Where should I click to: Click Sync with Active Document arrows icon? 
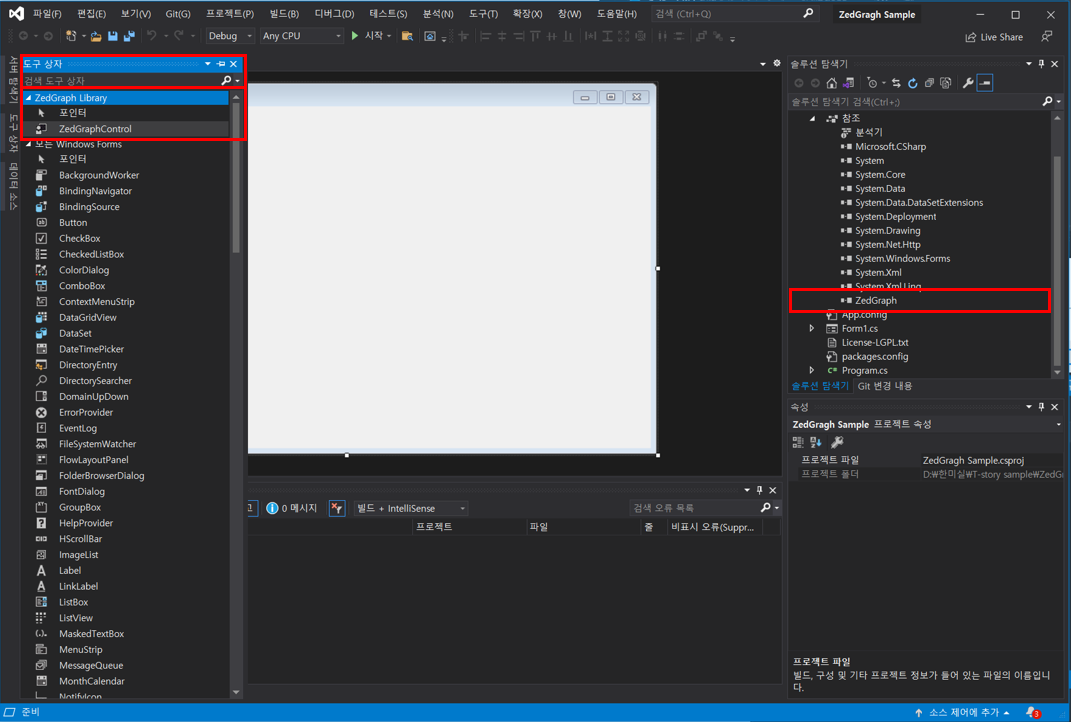click(x=896, y=83)
